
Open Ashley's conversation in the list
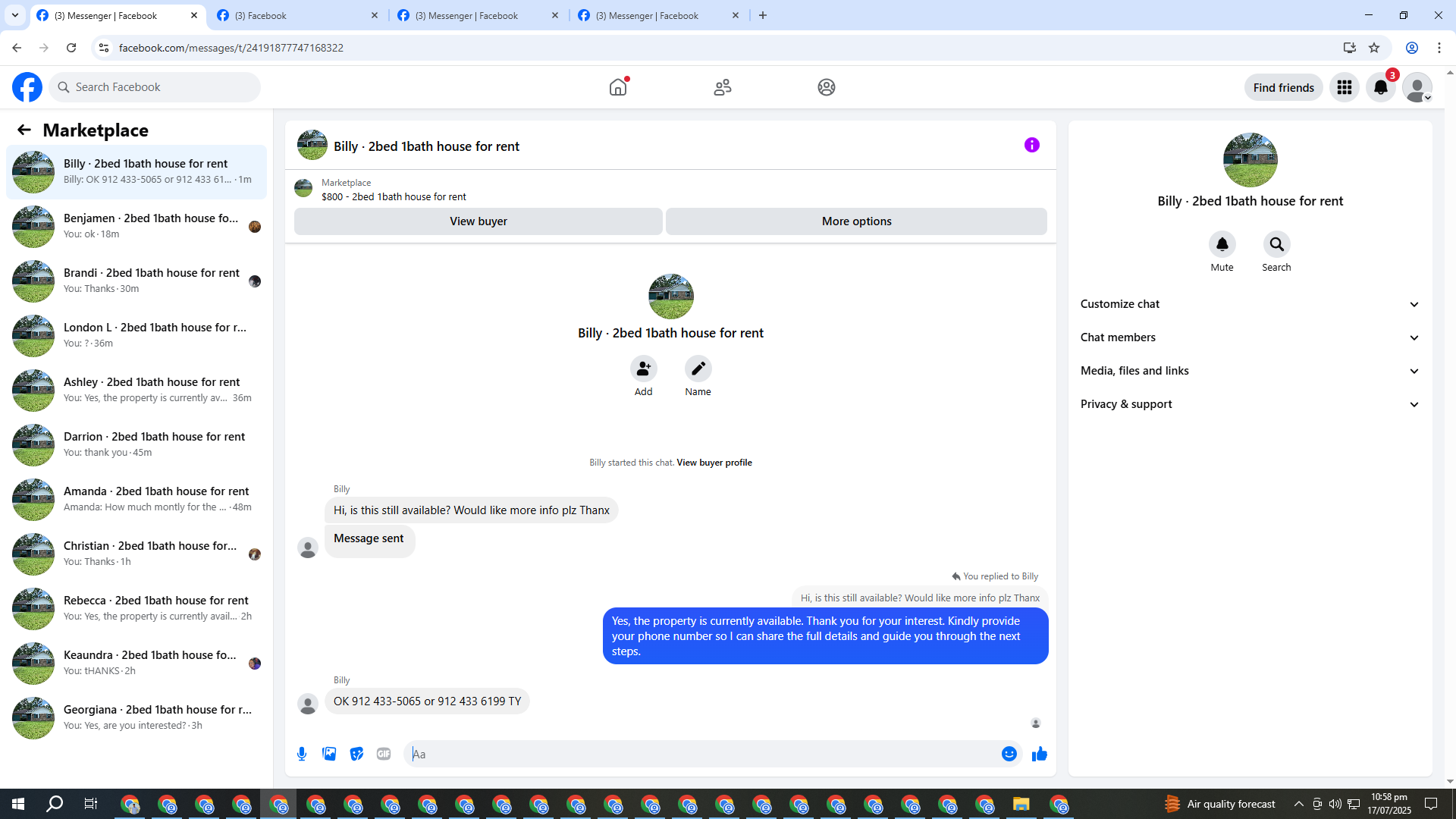pos(136,391)
